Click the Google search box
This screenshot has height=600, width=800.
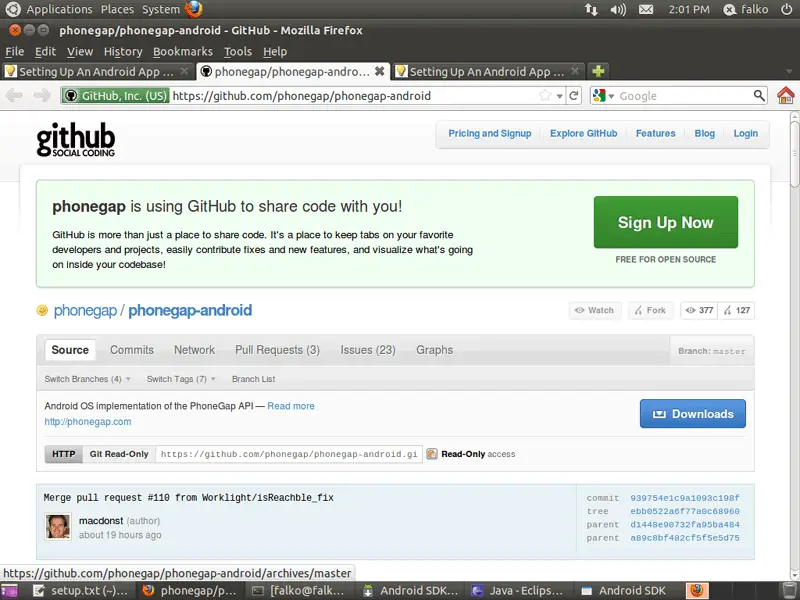click(684, 96)
